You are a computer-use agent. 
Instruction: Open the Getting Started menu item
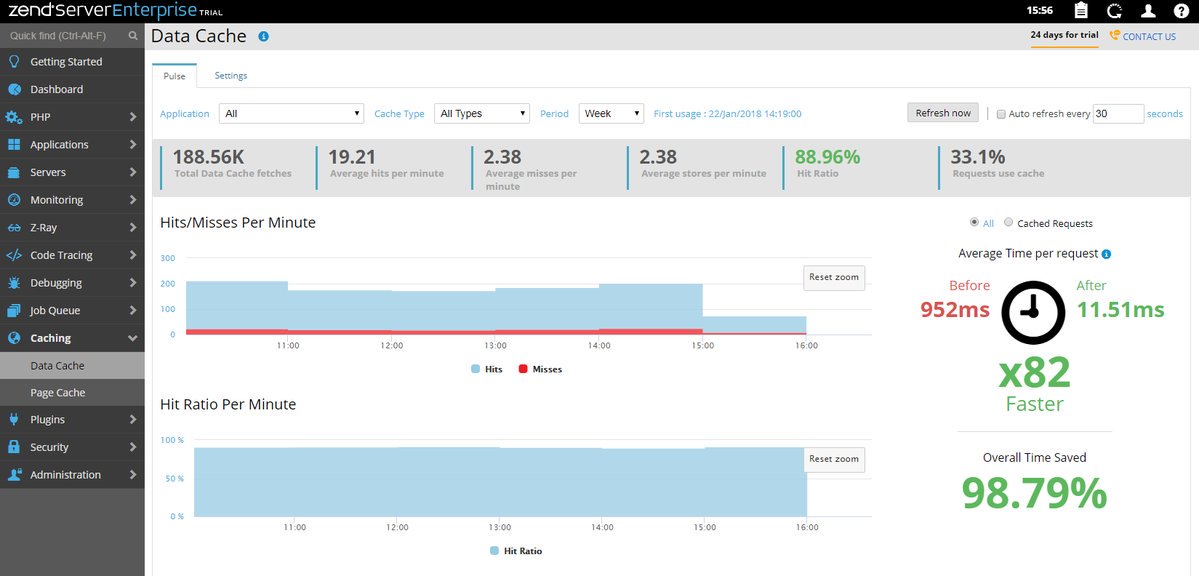point(72,62)
